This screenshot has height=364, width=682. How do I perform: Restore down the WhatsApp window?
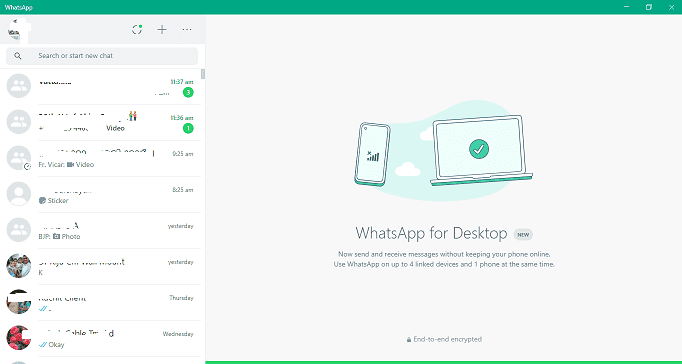tap(649, 7)
